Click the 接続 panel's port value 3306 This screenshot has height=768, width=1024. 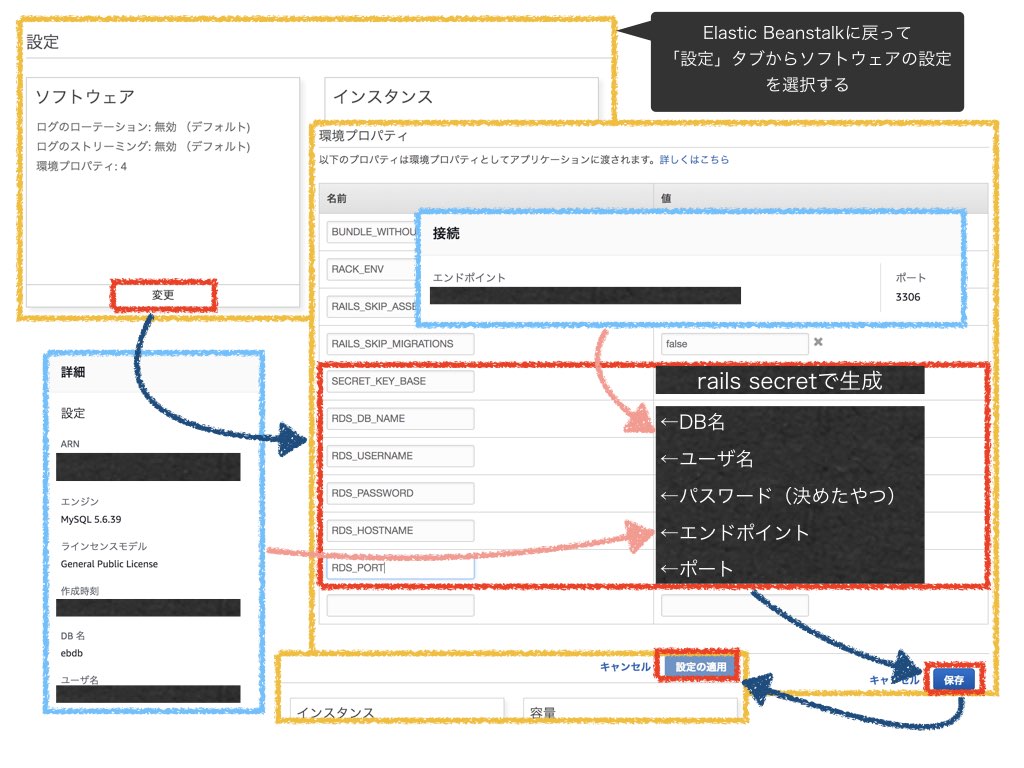pos(908,296)
